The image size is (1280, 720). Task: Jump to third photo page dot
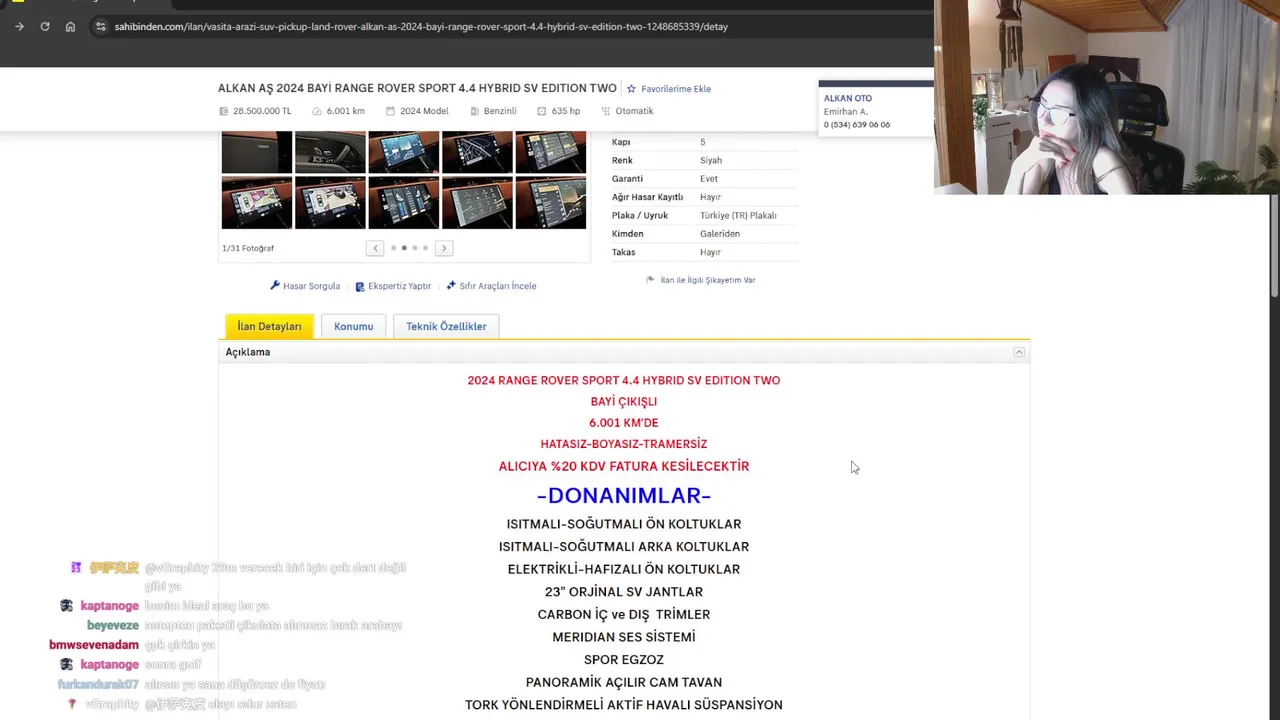pyautogui.click(x=414, y=248)
